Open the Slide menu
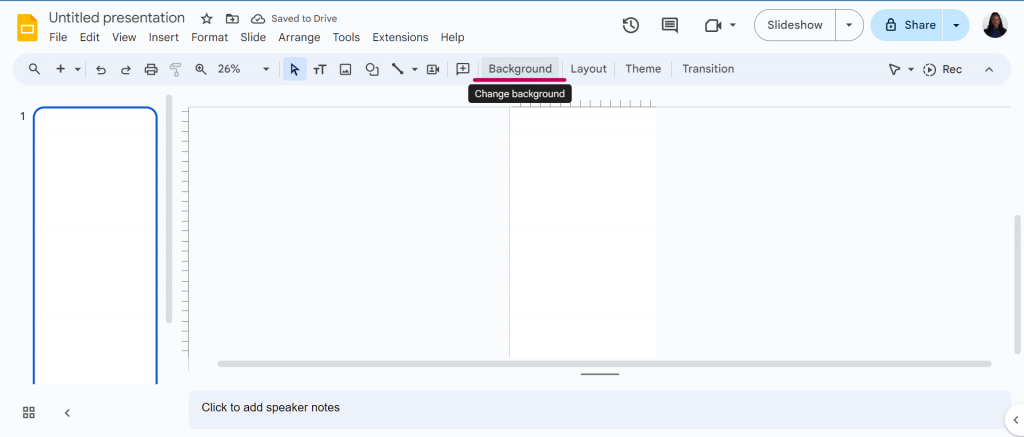This screenshot has width=1024, height=437. pos(253,37)
